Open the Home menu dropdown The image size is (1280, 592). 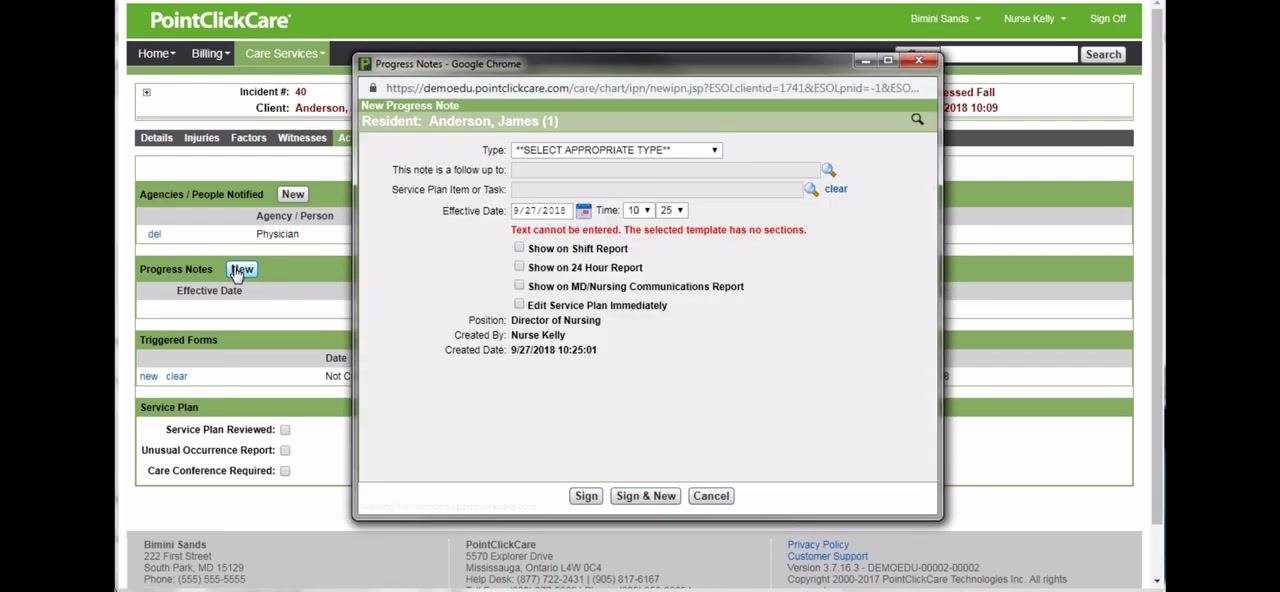click(156, 54)
